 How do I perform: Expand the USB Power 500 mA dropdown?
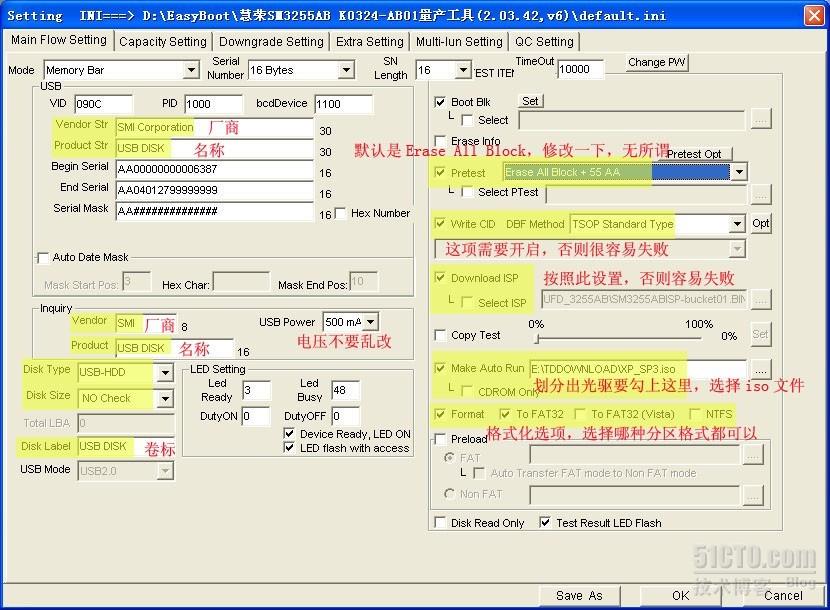(x=370, y=322)
